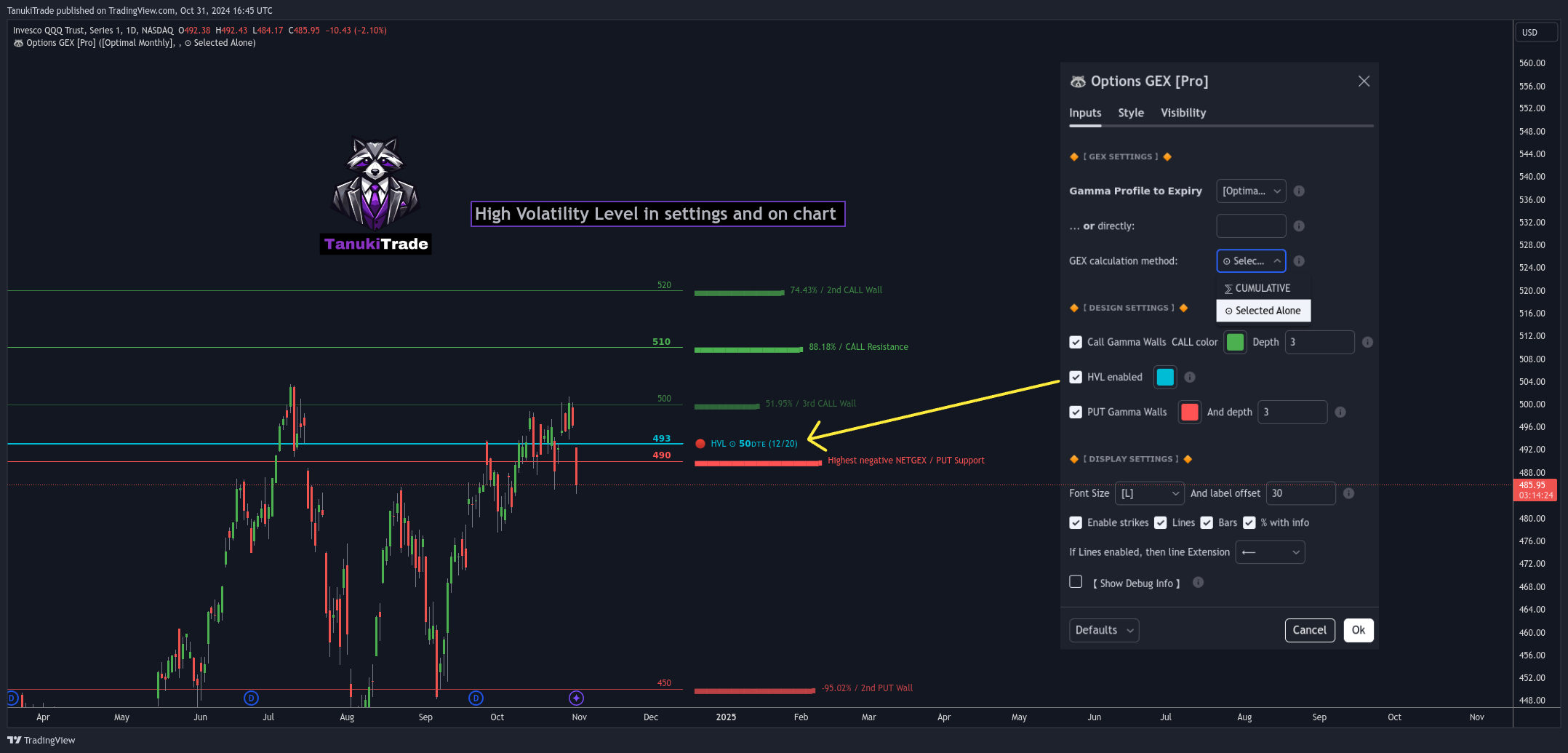The height and width of the screenshot is (753, 1568).
Task: Enable the Show Debug Info checkbox
Action: point(1076,581)
